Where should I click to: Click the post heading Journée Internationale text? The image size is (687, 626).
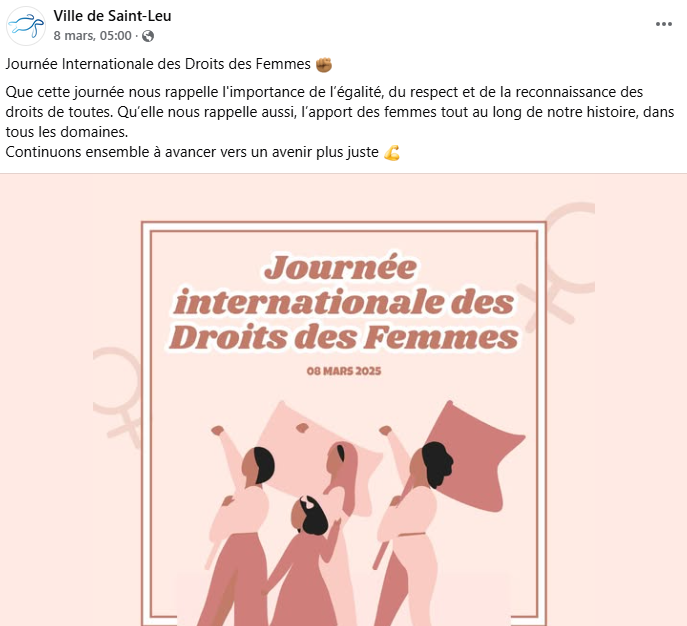pos(158,64)
